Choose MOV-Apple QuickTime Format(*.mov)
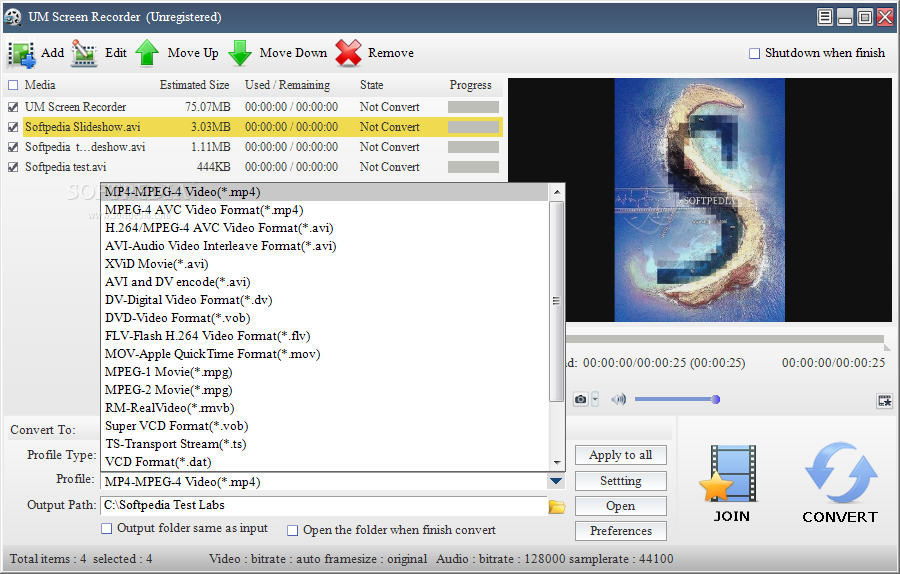 [x=325, y=354]
